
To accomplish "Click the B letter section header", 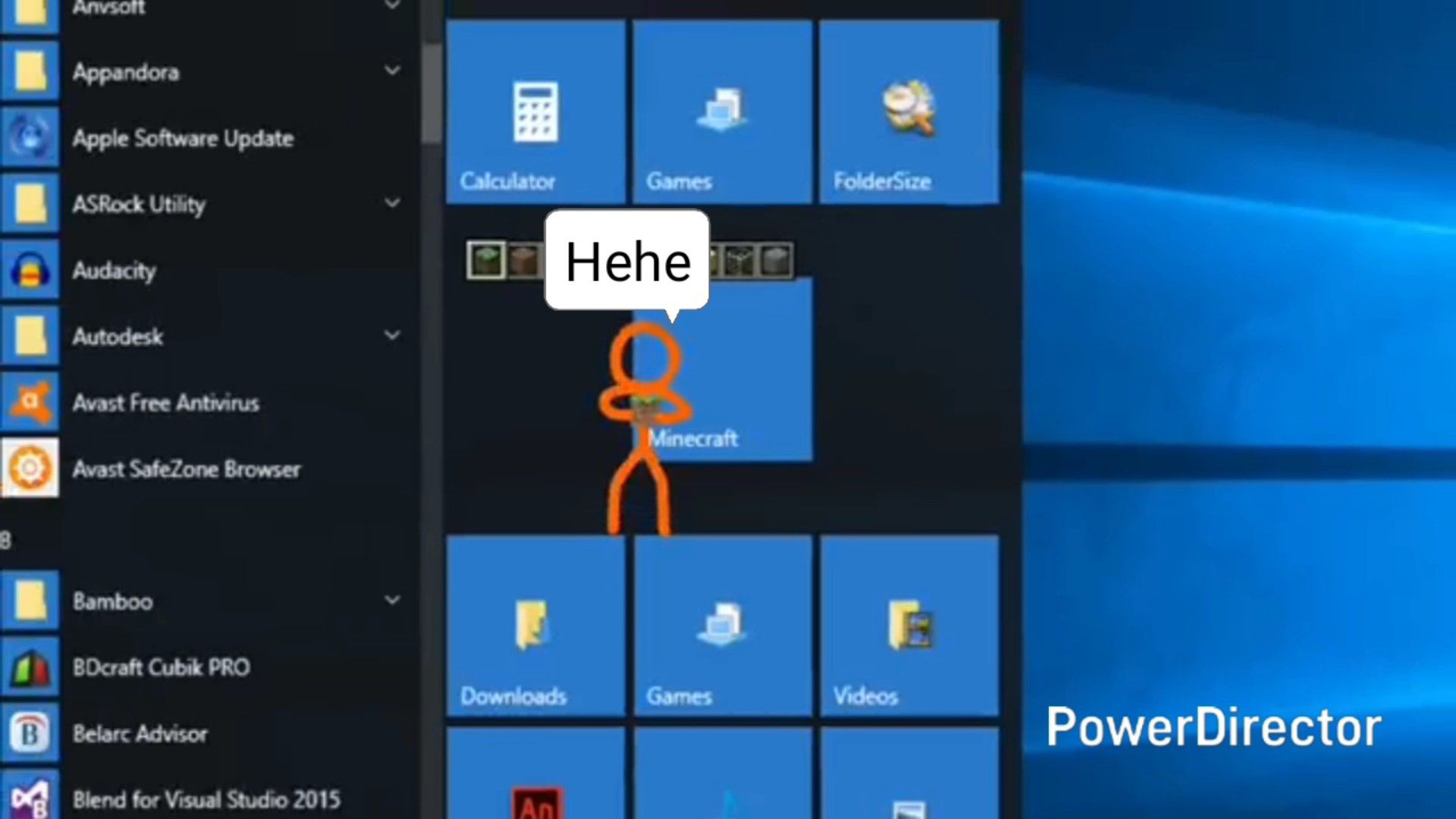I will point(6,540).
